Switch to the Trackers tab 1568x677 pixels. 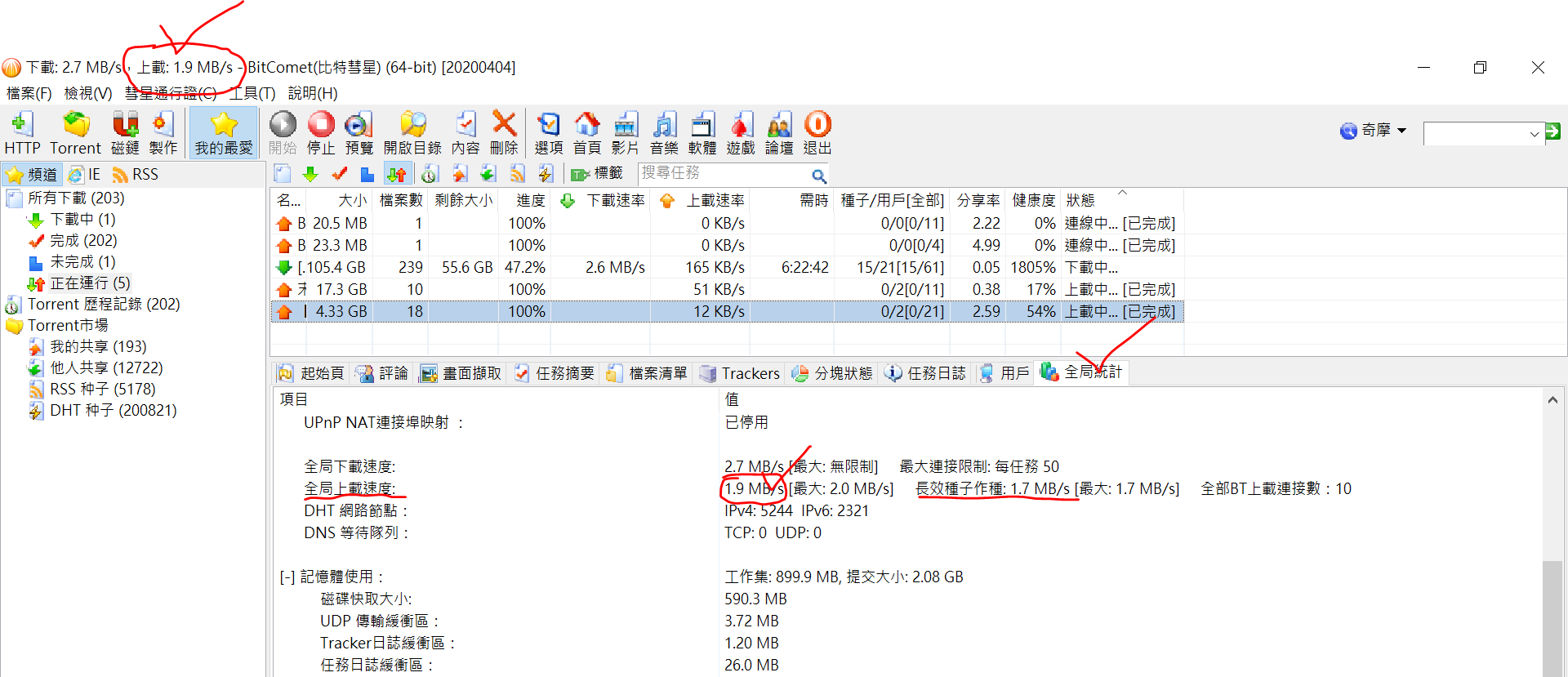click(741, 373)
